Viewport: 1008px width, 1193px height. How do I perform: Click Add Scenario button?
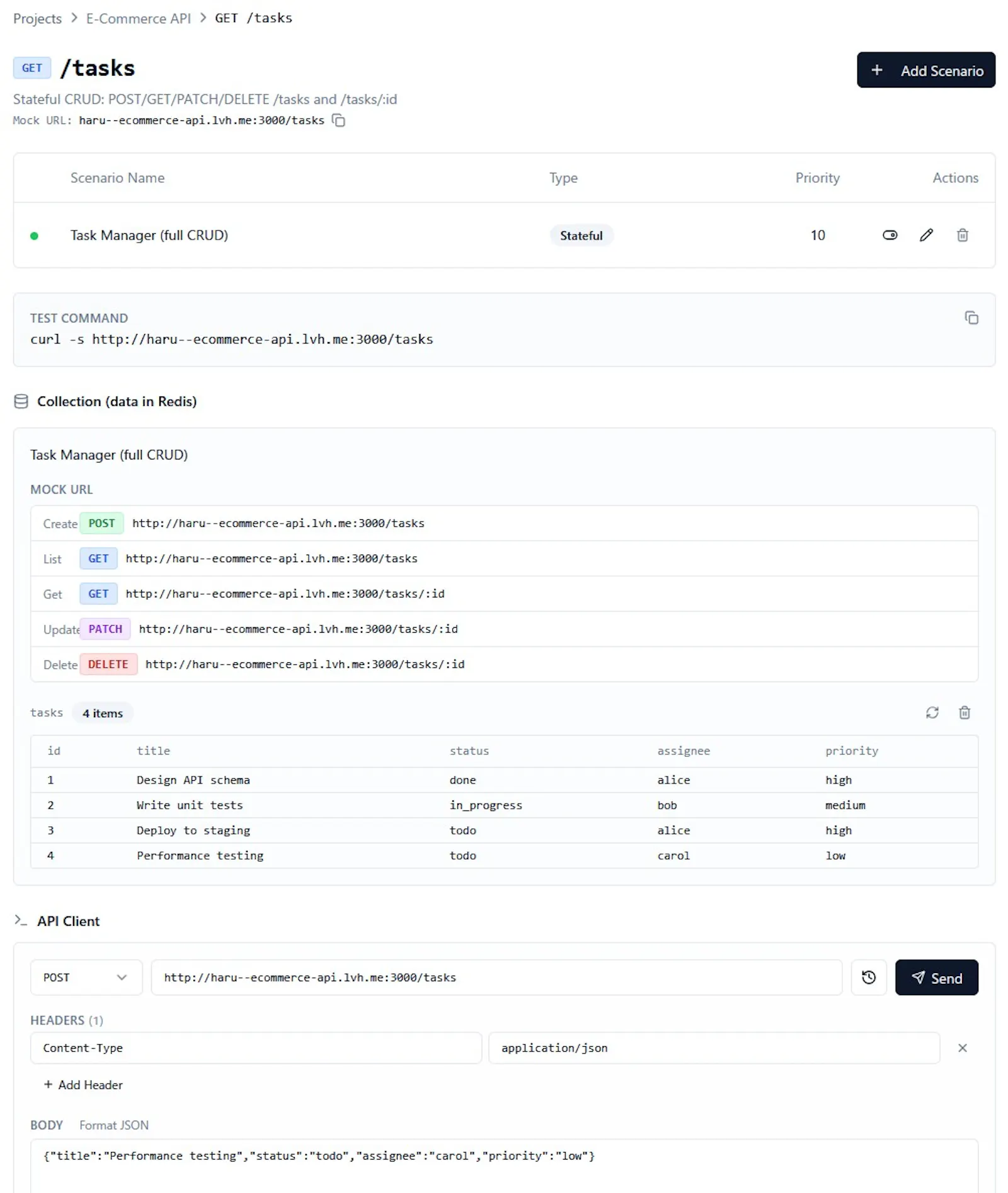coord(925,70)
